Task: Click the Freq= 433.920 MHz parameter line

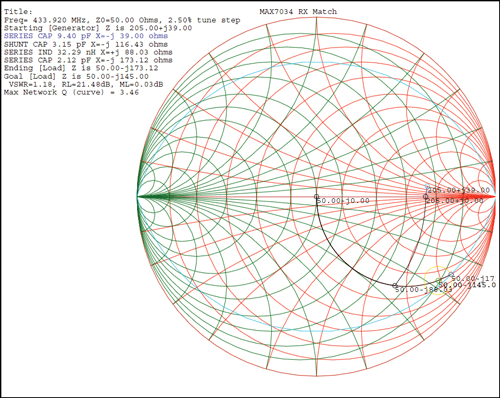Action: [x=122, y=20]
